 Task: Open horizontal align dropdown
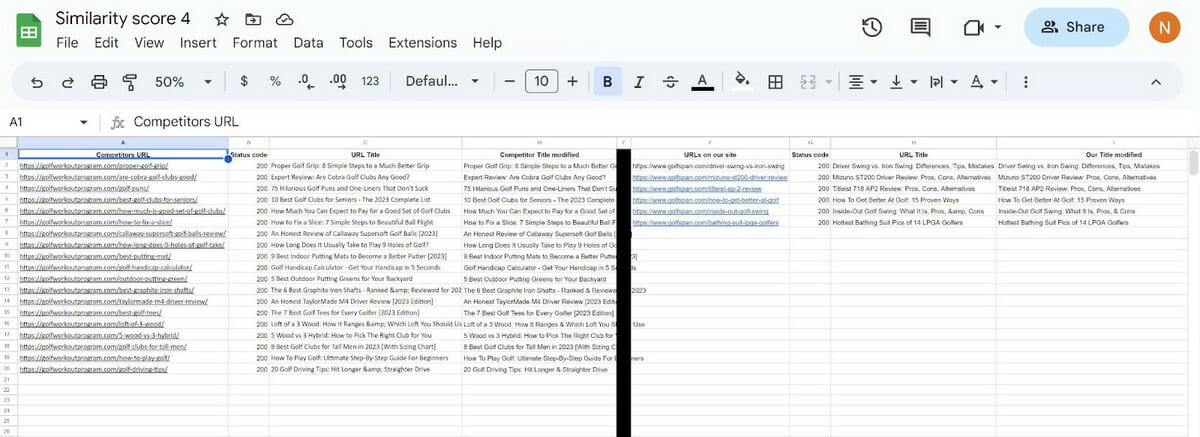point(860,82)
